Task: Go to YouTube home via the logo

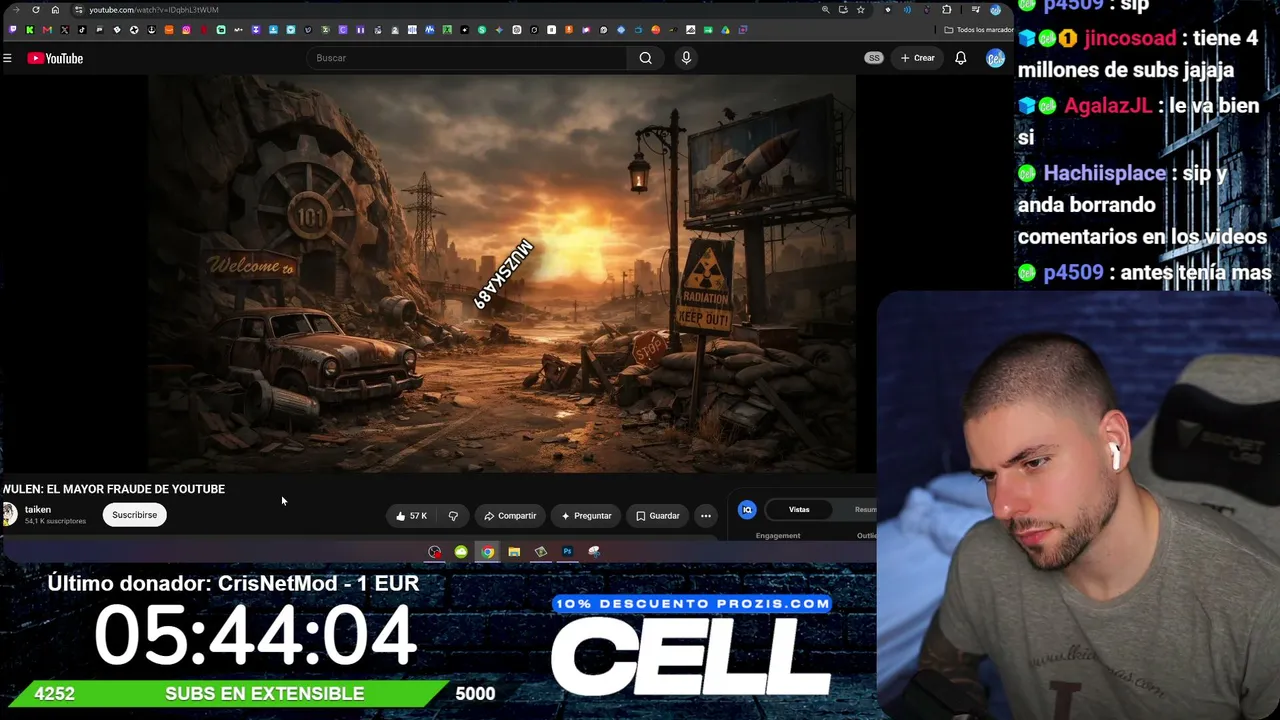Action: pos(55,58)
